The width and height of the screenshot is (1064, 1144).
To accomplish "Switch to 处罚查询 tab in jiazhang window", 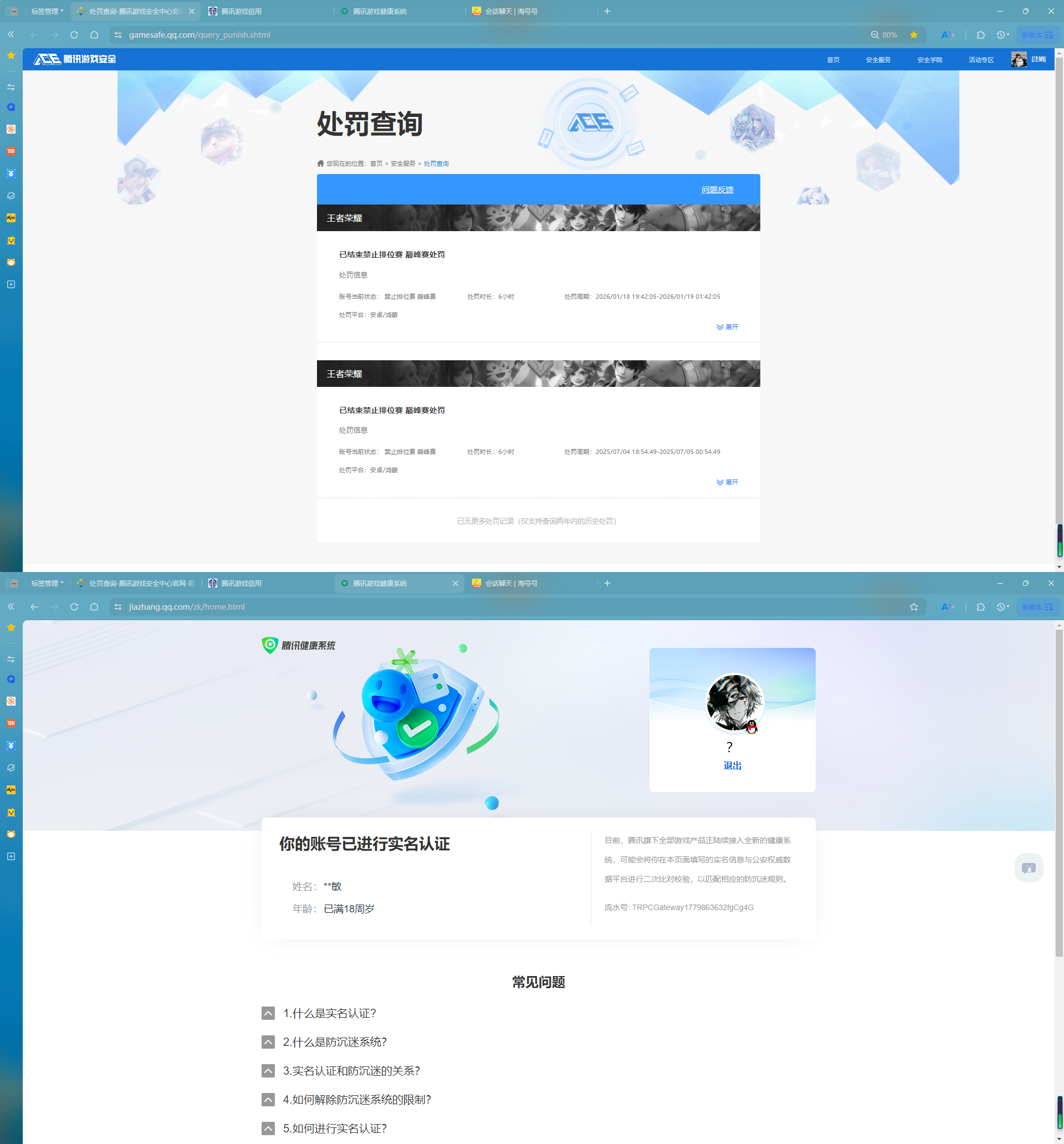I will tap(136, 583).
